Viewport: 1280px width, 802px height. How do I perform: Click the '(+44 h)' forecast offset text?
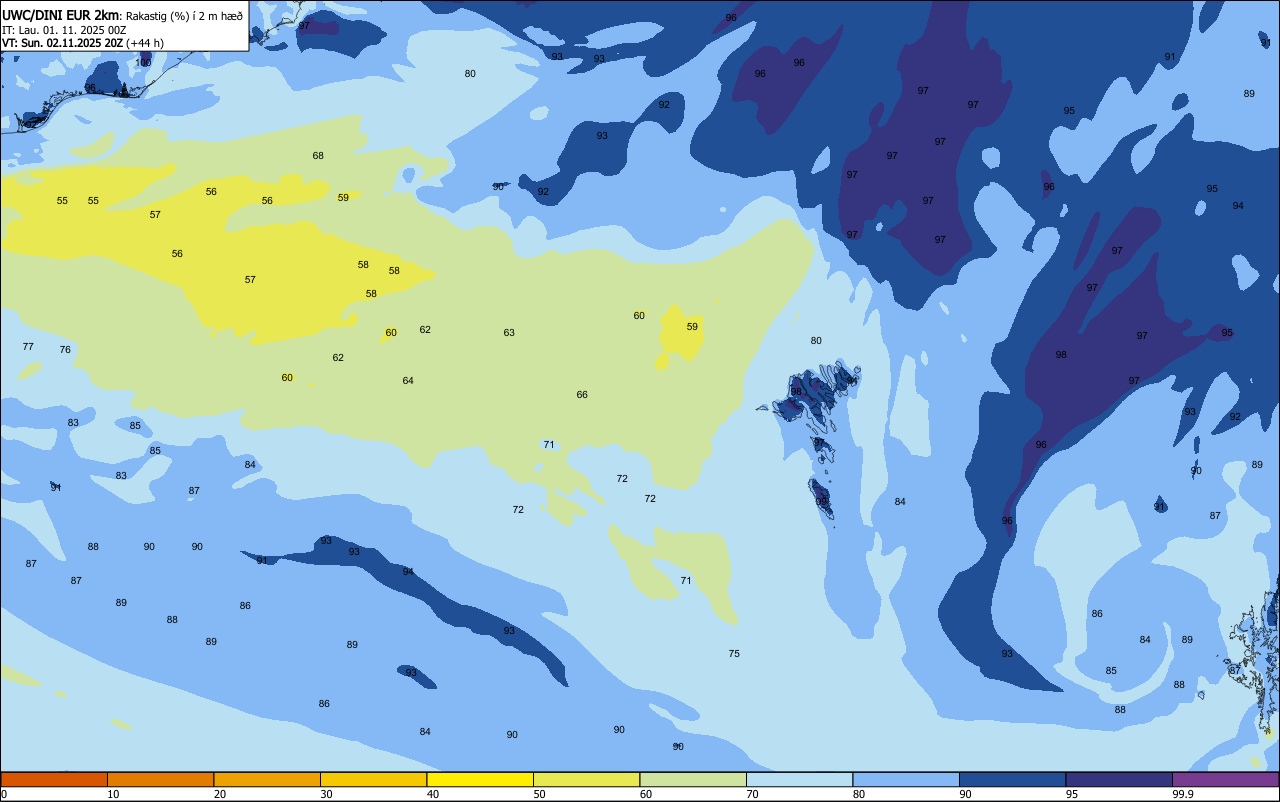[146, 43]
